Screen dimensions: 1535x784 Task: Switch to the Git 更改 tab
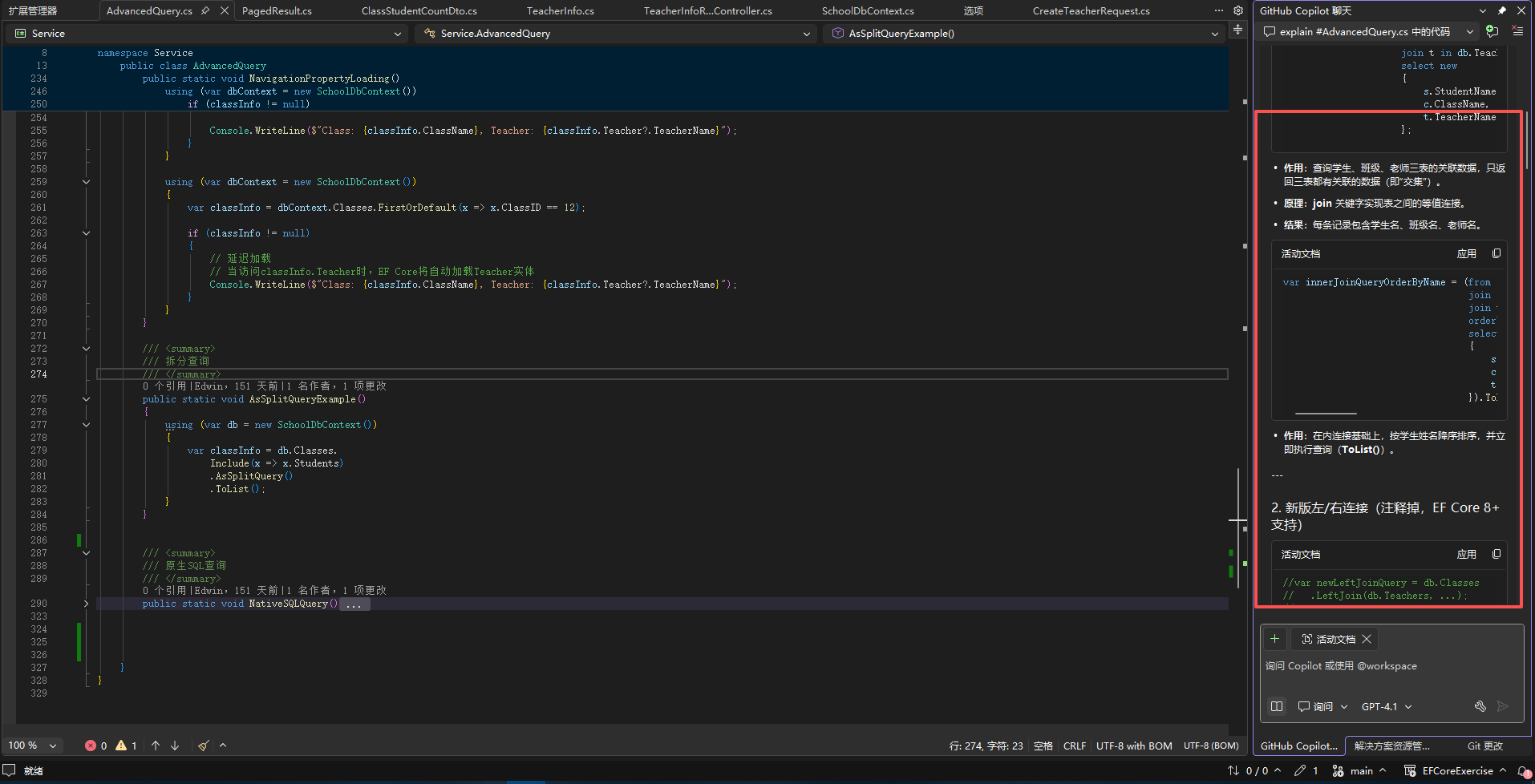(x=1484, y=746)
